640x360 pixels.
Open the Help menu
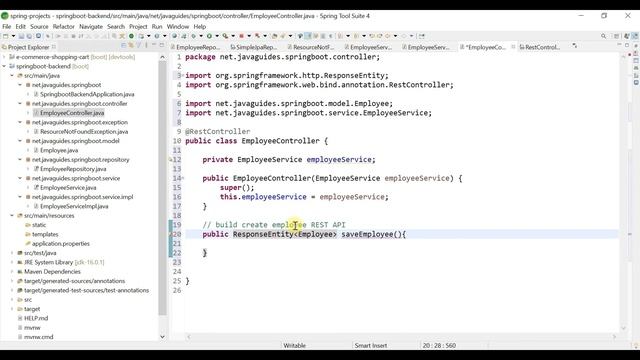(200, 27)
